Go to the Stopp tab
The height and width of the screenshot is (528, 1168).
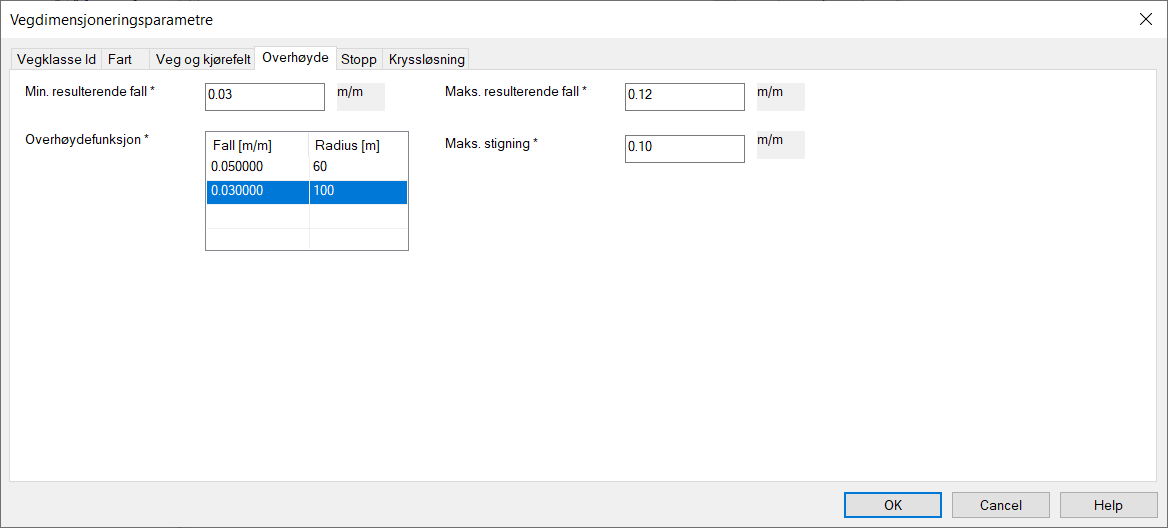pos(359,59)
